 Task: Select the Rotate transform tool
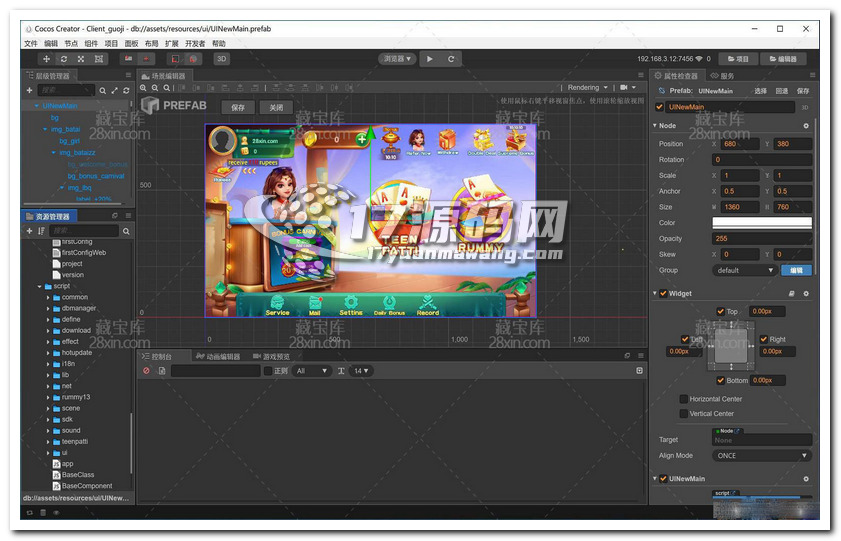click(64, 59)
